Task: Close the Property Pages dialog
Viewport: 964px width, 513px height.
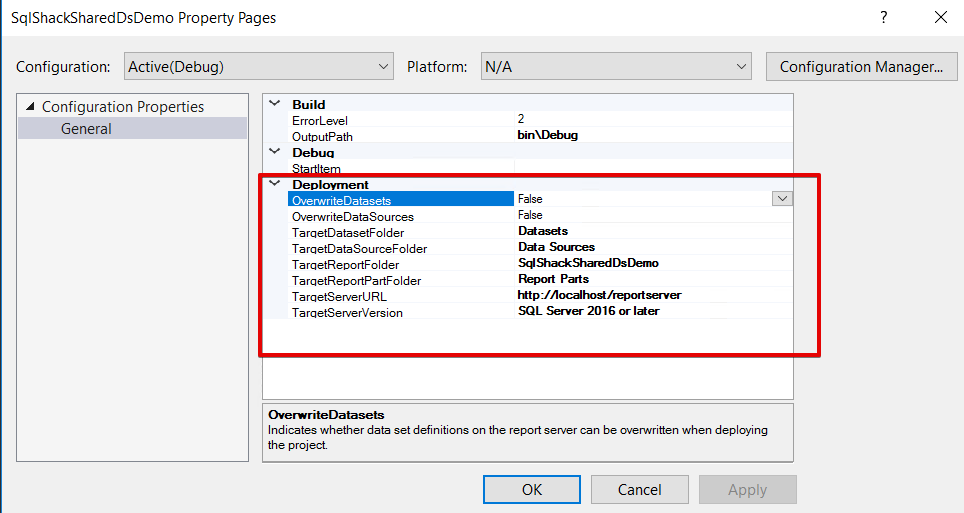Action: point(940,17)
